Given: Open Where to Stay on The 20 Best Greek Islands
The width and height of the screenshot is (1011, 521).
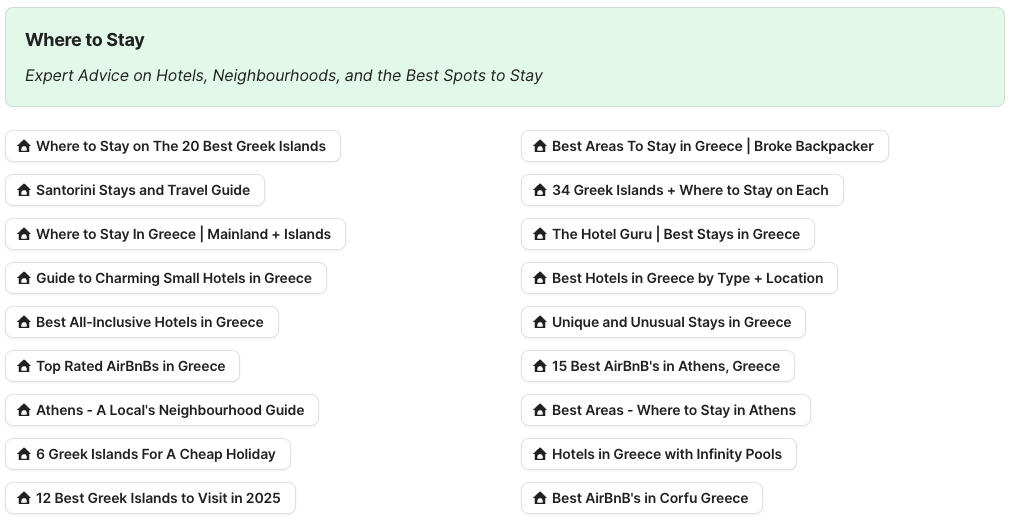Looking at the screenshot, I should click(x=181, y=146).
